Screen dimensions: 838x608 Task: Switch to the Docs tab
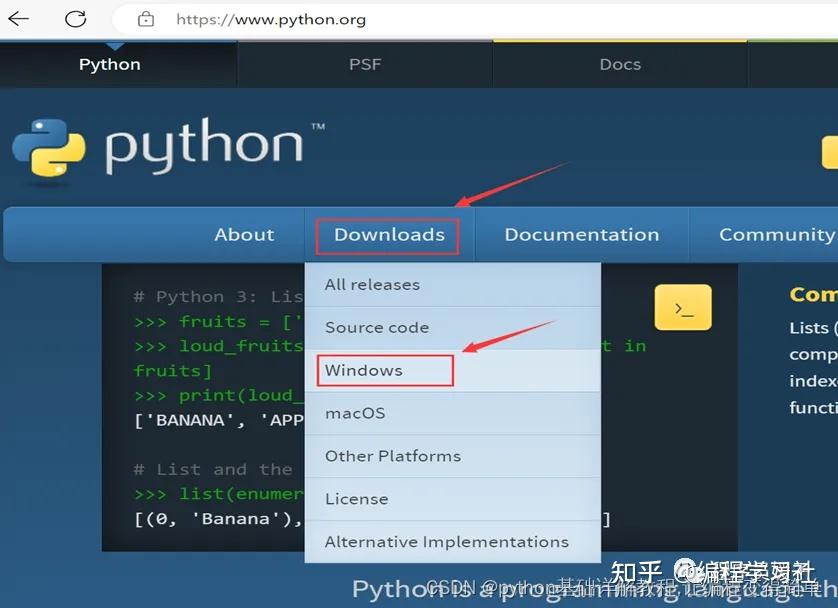[x=620, y=63]
